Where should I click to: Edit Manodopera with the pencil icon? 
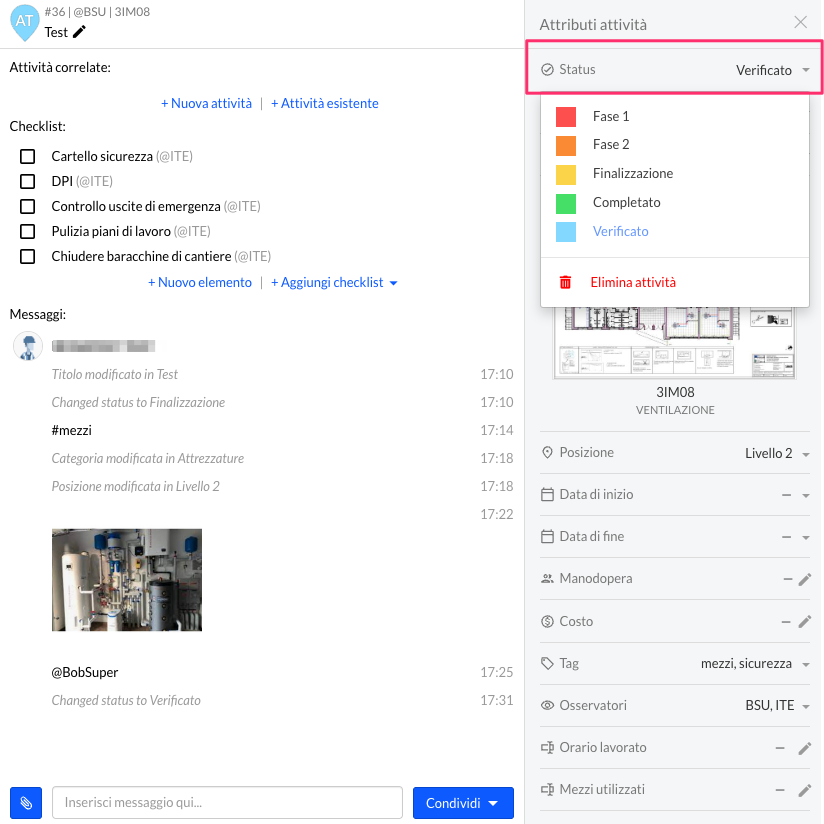coord(804,579)
